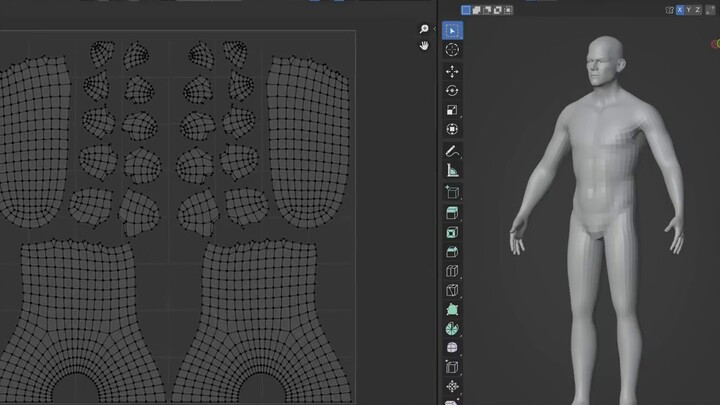Activate the 3D Cursor tool
Image resolution: width=720 pixels, height=405 pixels.
pyautogui.click(x=452, y=50)
